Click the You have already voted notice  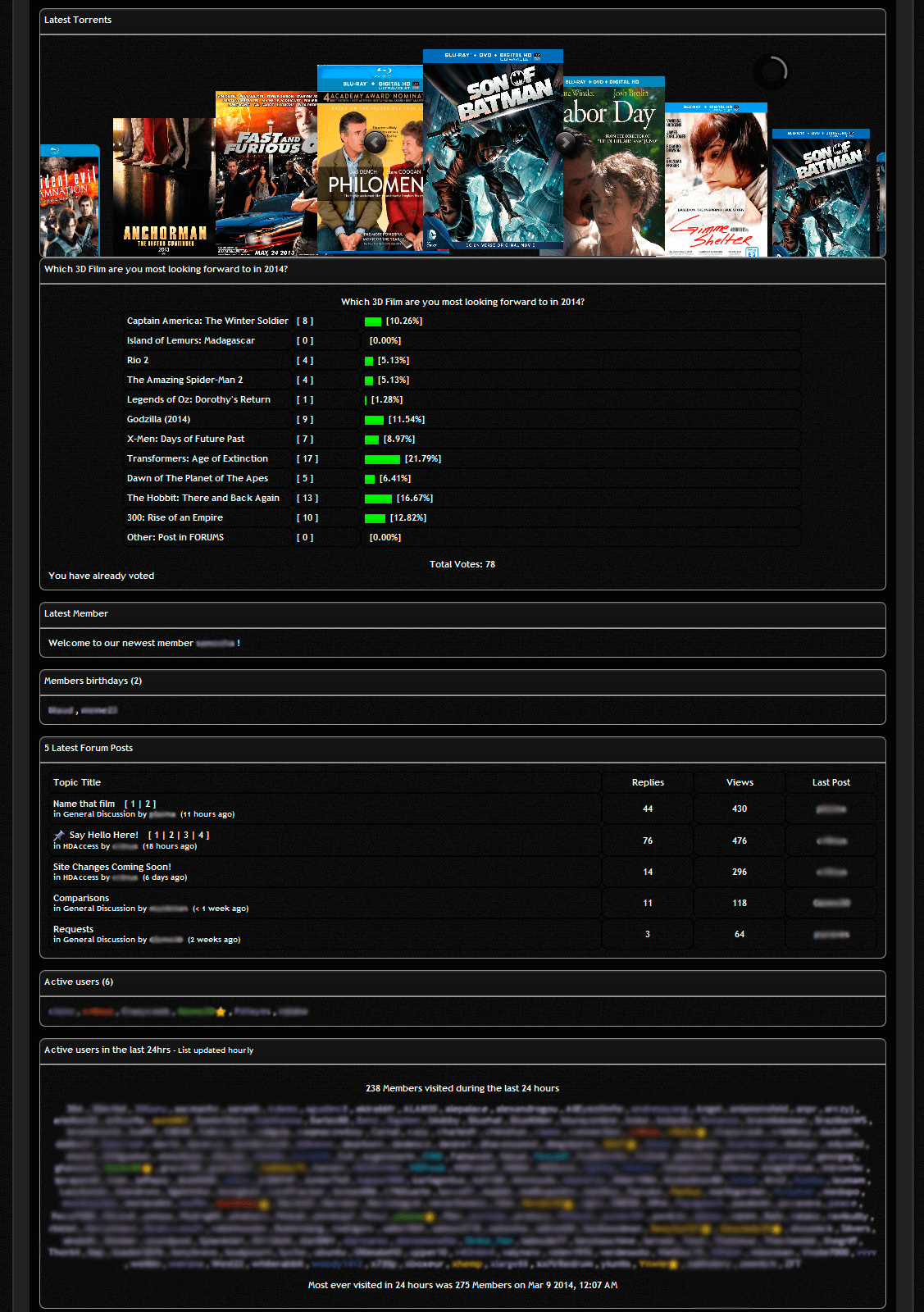(x=101, y=576)
